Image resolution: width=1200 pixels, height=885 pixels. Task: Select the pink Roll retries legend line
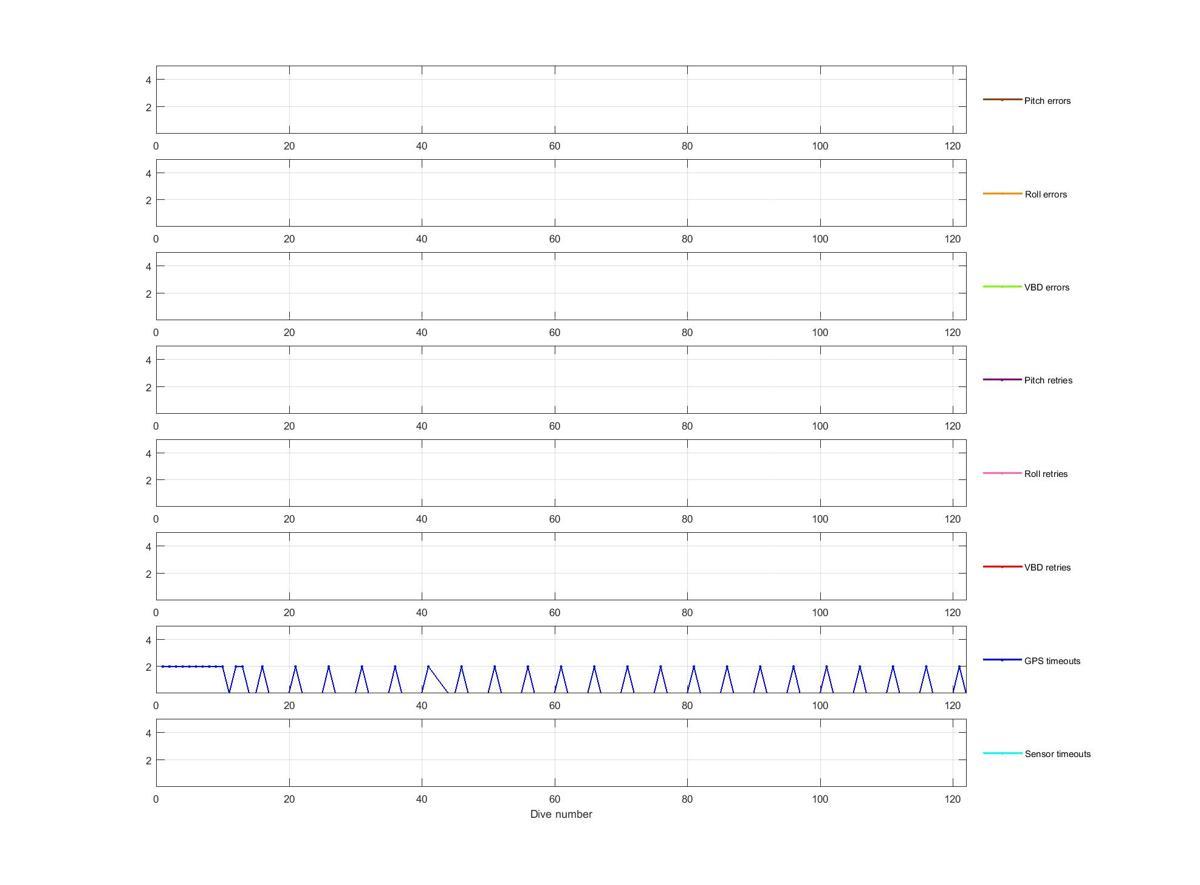1002,473
